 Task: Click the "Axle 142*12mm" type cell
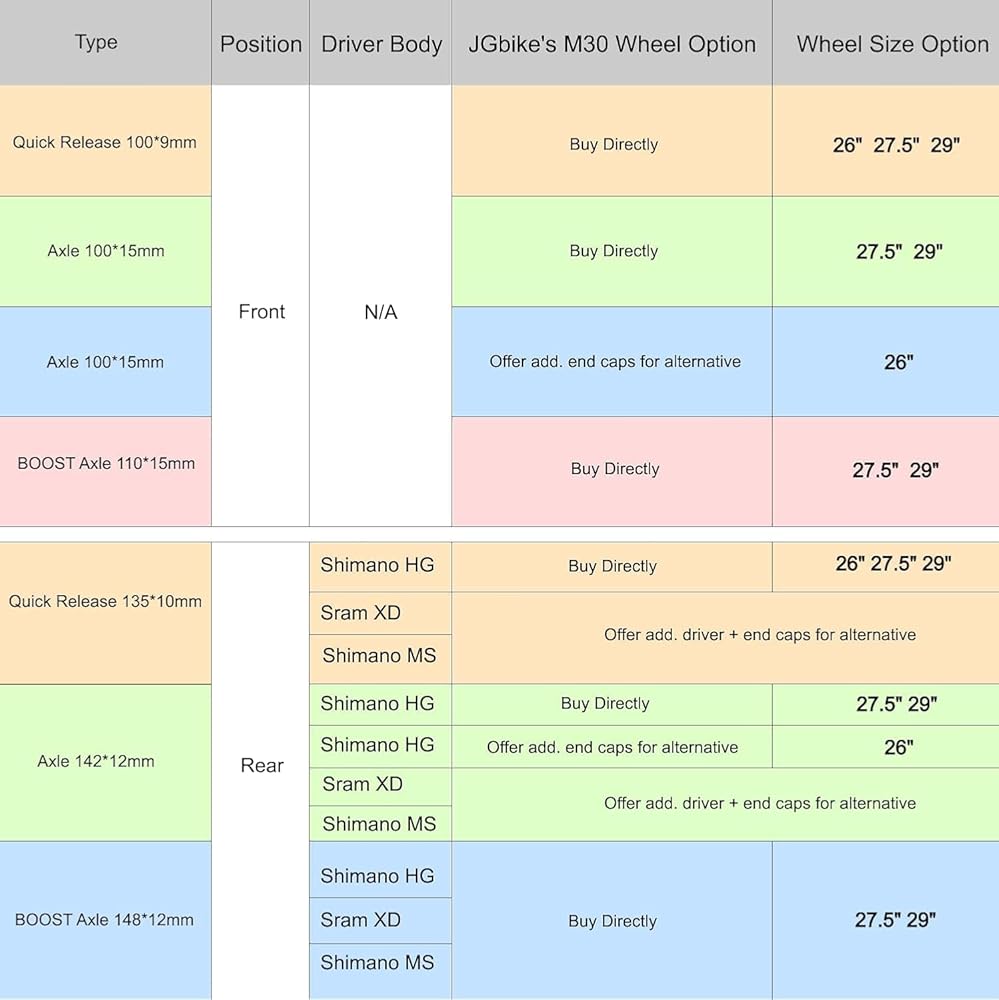[96, 761]
